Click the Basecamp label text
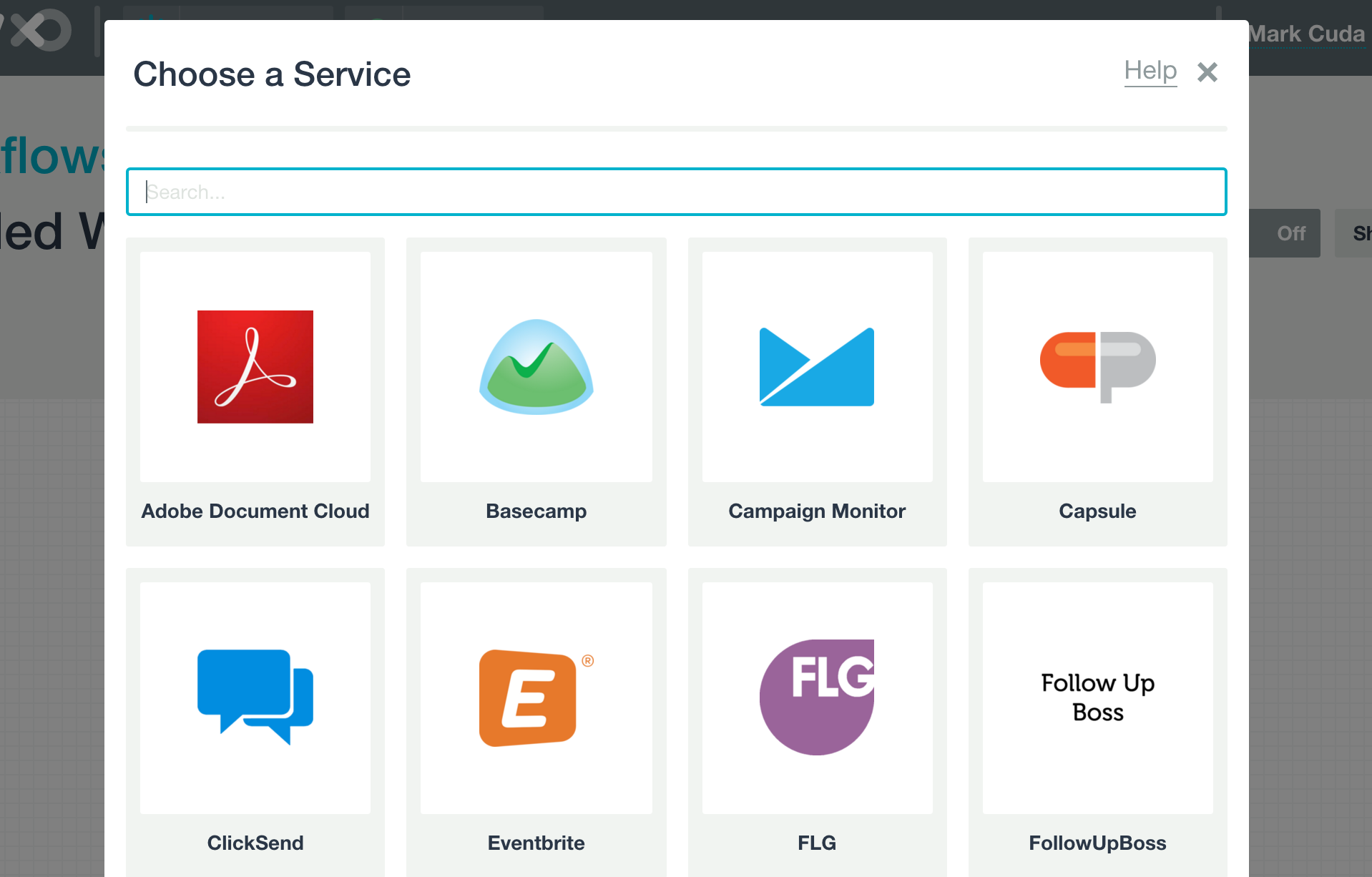The image size is (1372, 877). 536,511
